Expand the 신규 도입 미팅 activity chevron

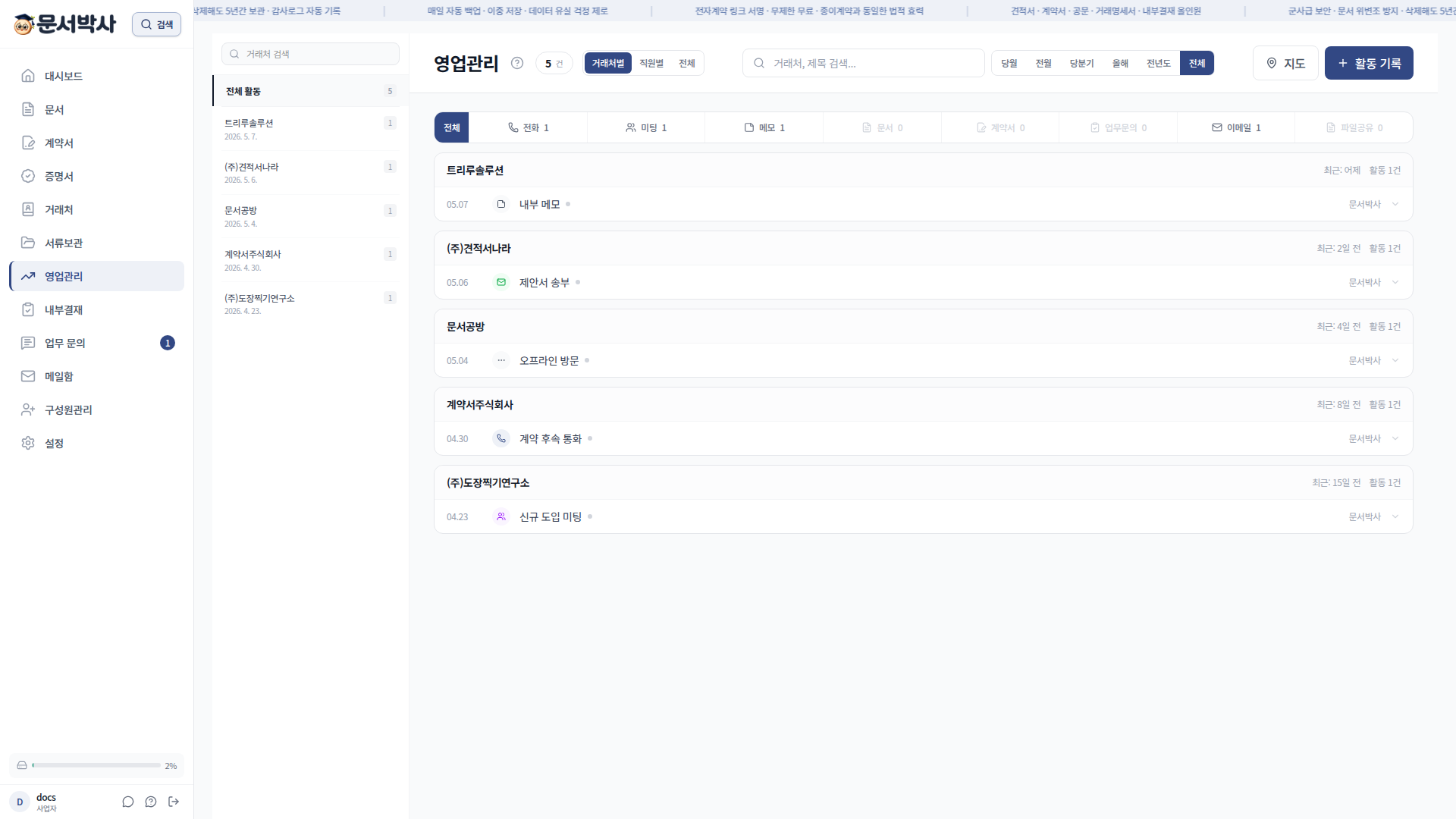[1395, 516]
